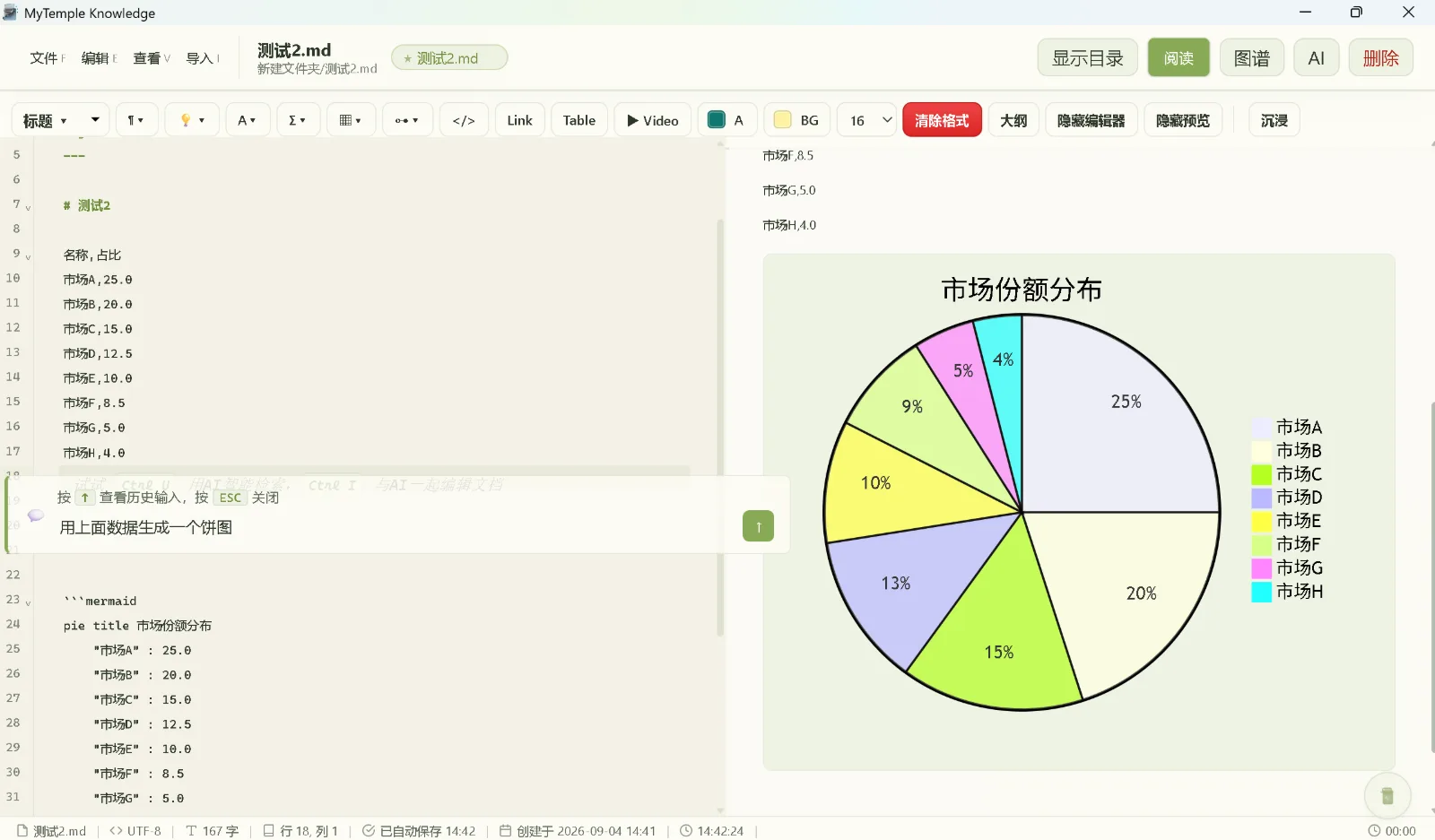Click the red 清除格式 button

942,120
